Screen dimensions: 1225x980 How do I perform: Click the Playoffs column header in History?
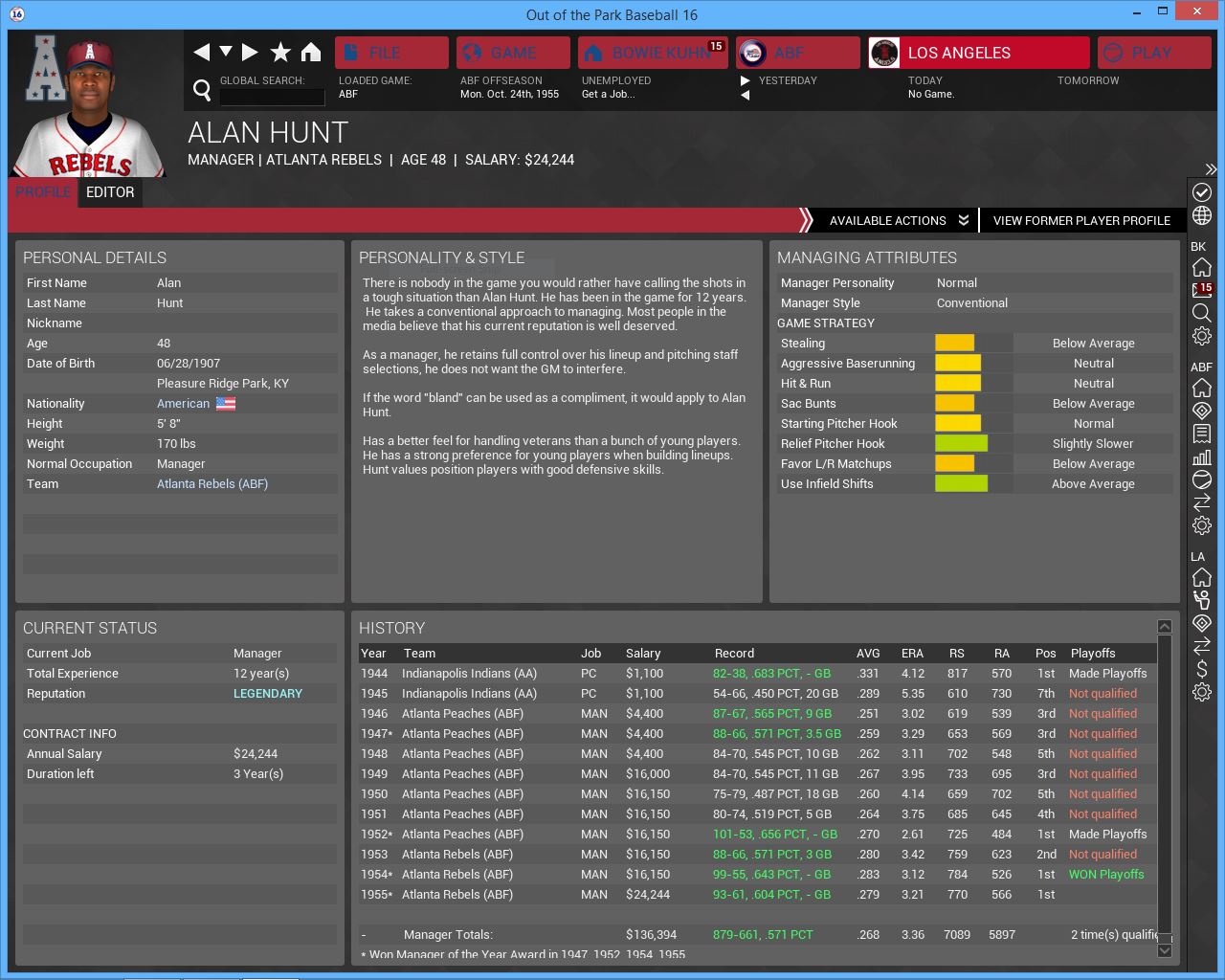(1093, 654)
